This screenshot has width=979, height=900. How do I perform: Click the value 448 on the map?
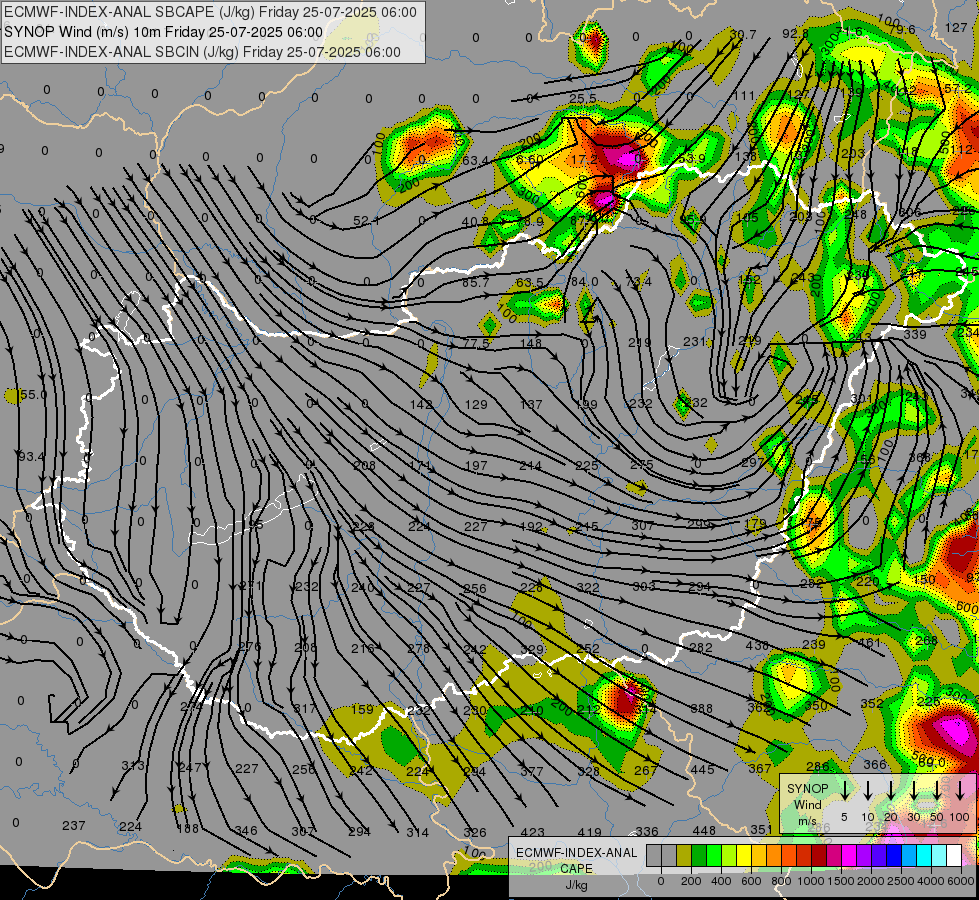(x=704, y=831)
